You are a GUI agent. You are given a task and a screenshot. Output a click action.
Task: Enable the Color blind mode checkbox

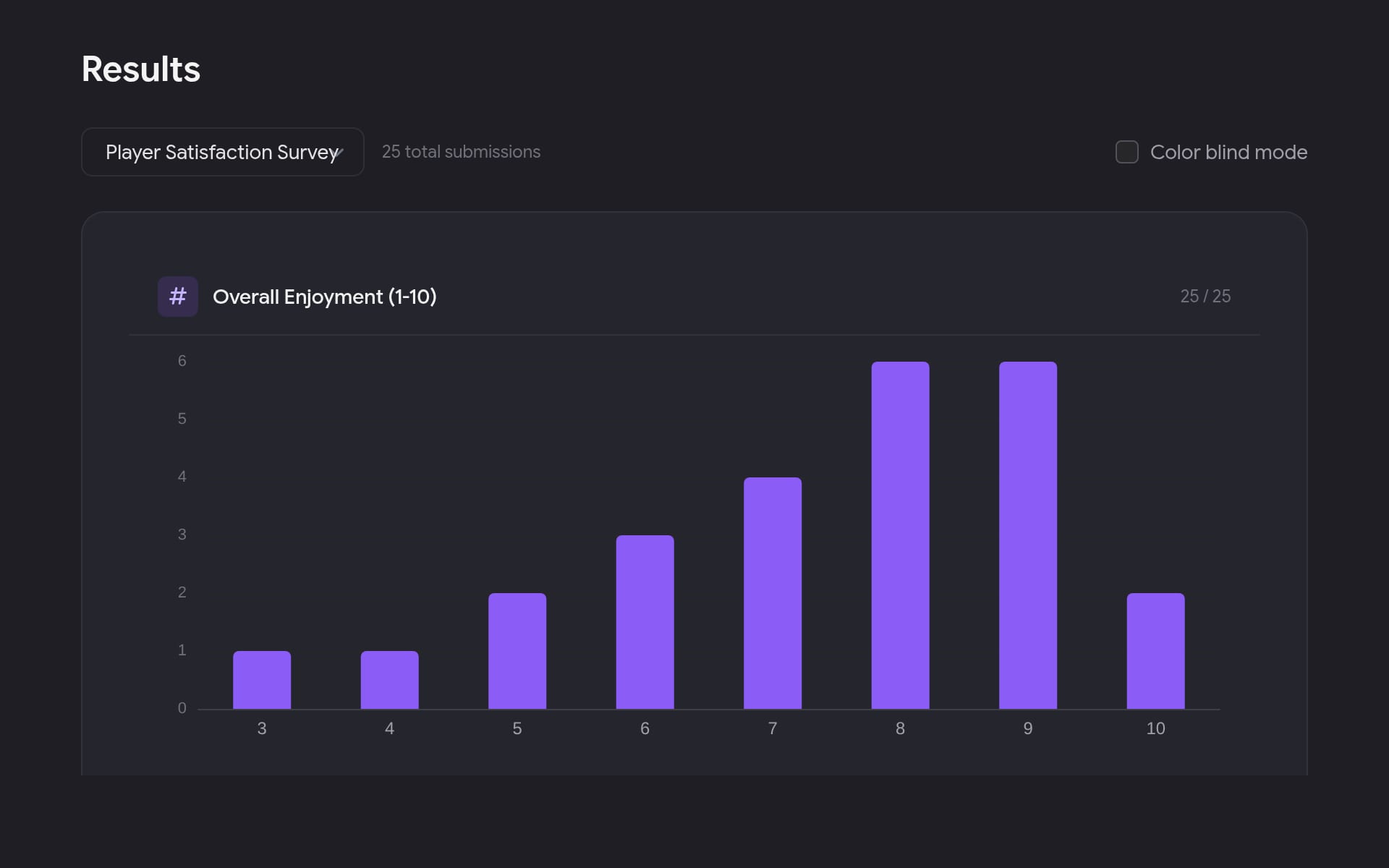point(1126,152)
